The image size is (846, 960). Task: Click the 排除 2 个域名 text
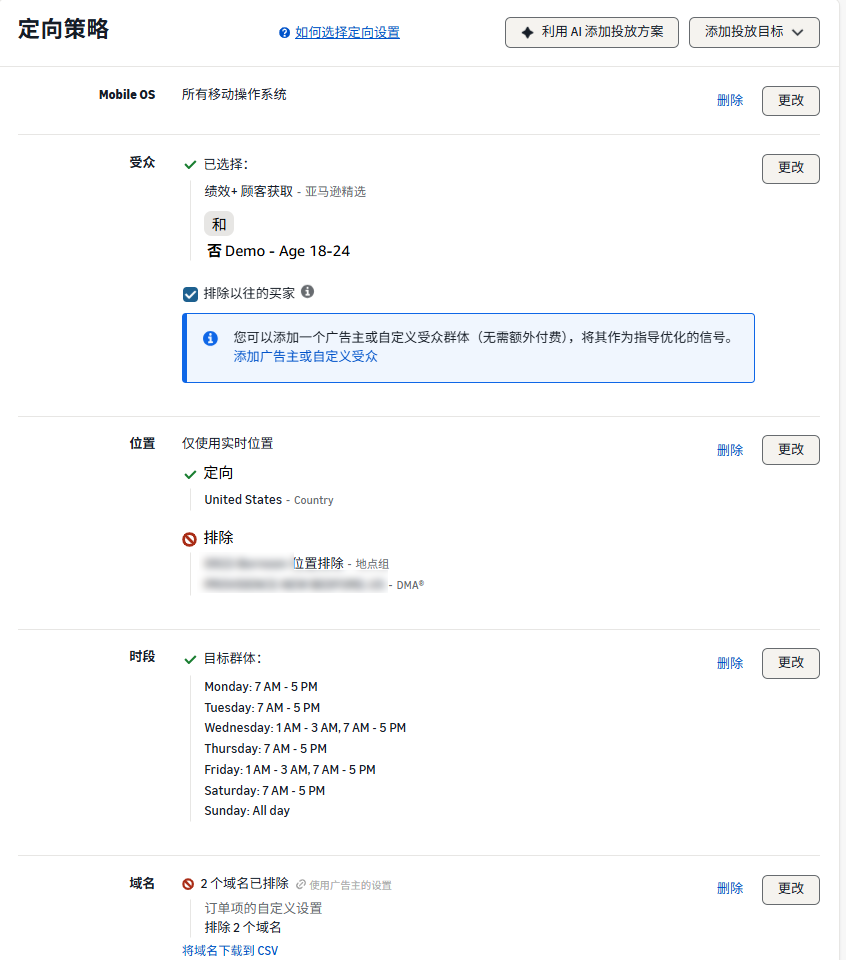[243, 928]
